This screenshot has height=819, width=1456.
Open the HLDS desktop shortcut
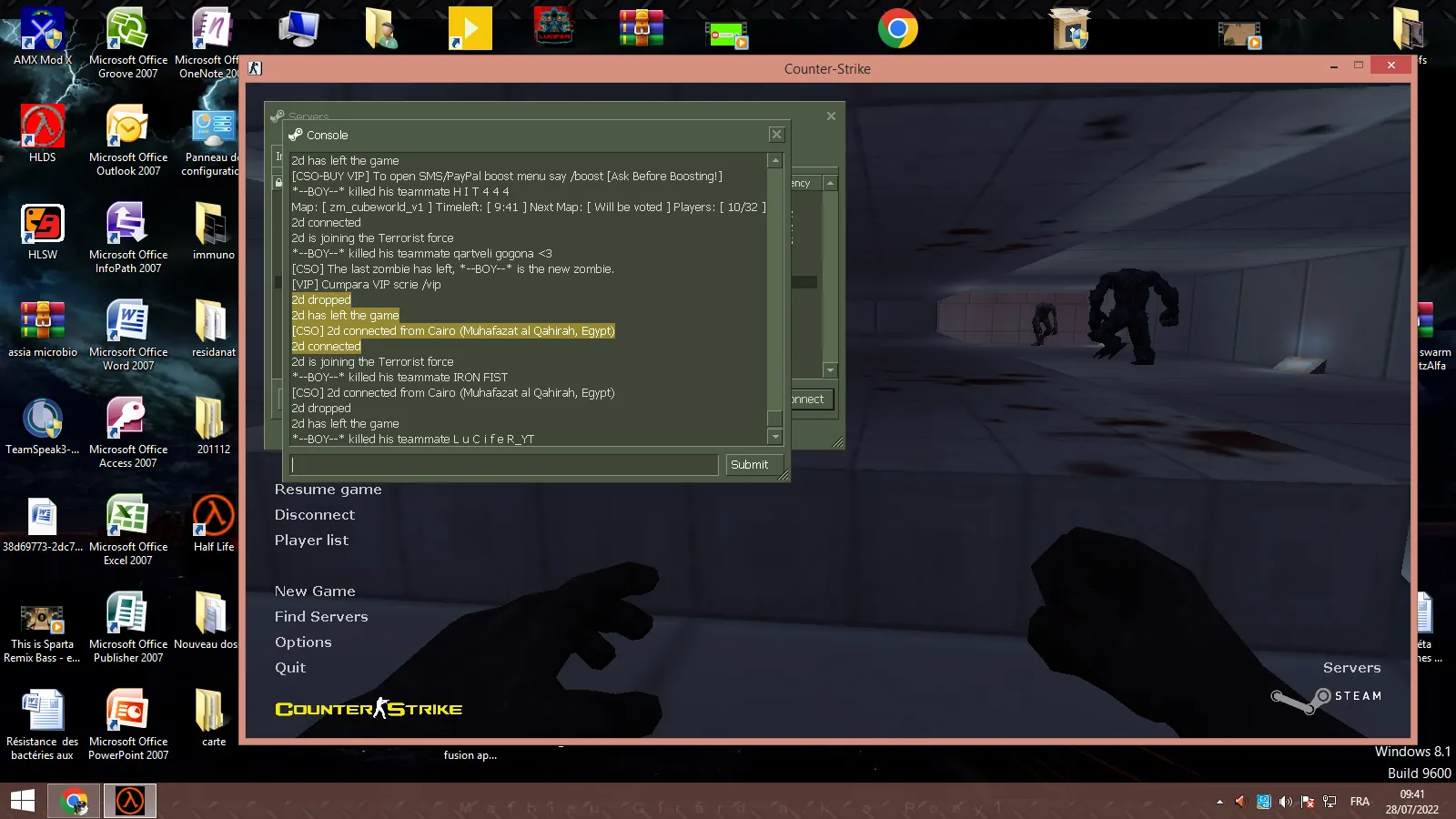pyautogui.click(x=43, y=134)
